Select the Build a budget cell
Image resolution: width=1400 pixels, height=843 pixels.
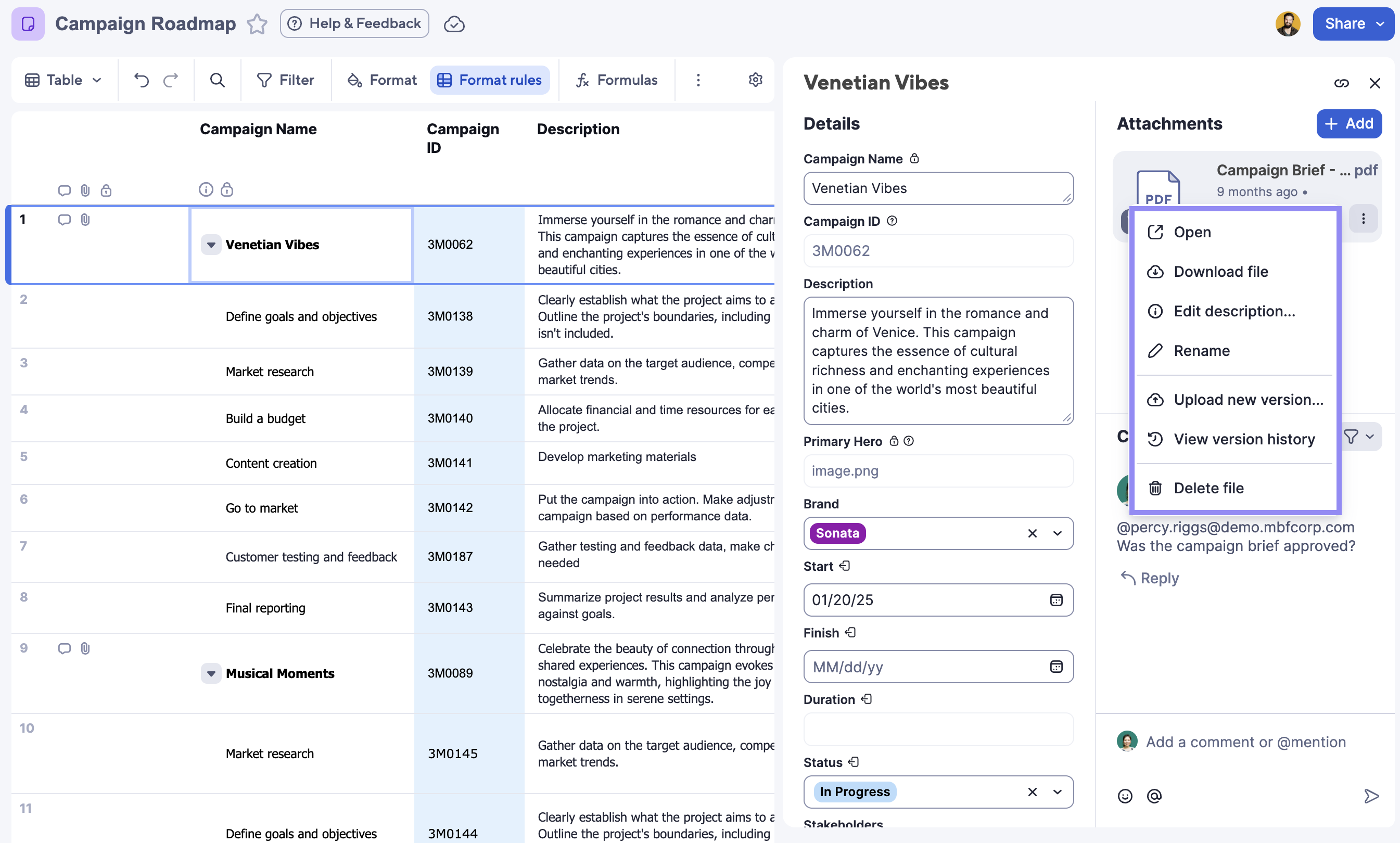tap(301, 419)
